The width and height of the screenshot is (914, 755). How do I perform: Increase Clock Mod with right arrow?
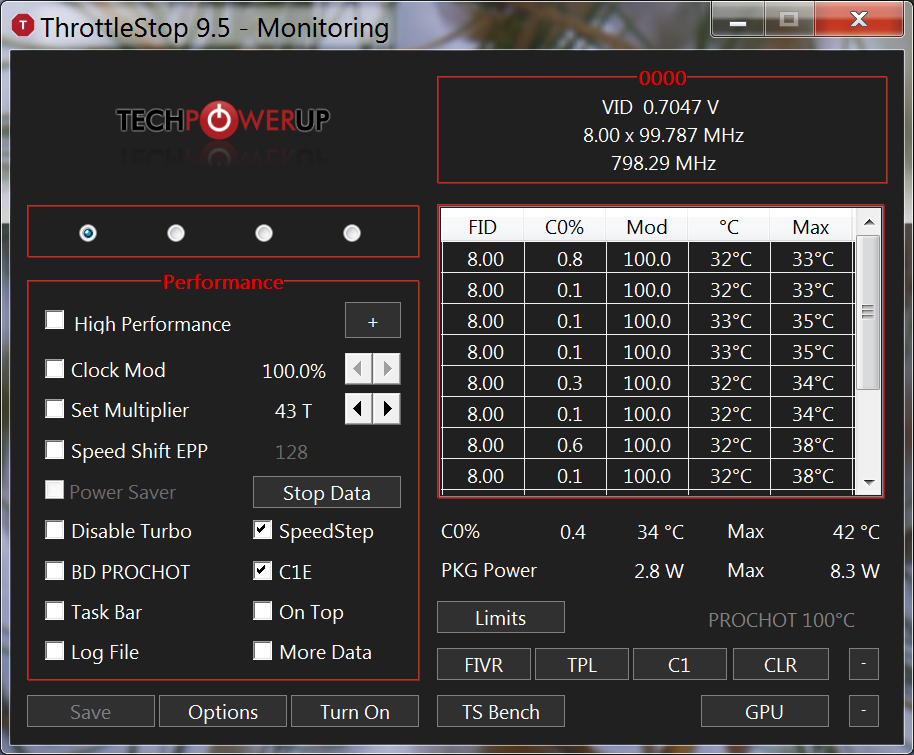[x=386, y=369]
